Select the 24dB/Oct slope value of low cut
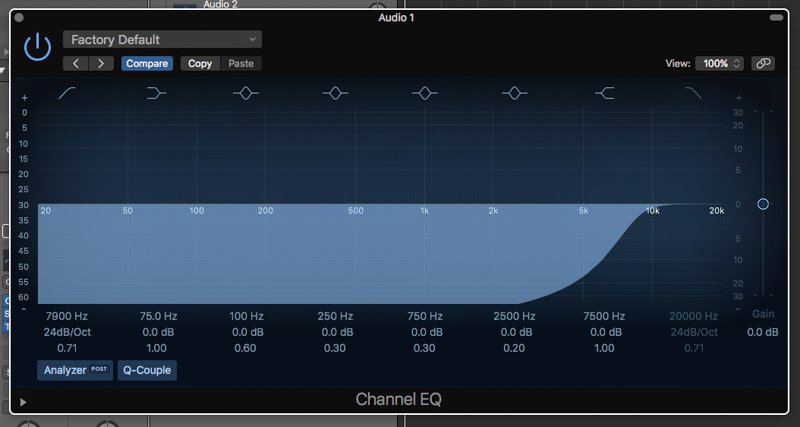This screenshot has height=427, width=800. pyautogui.click(x=67, y=332)
